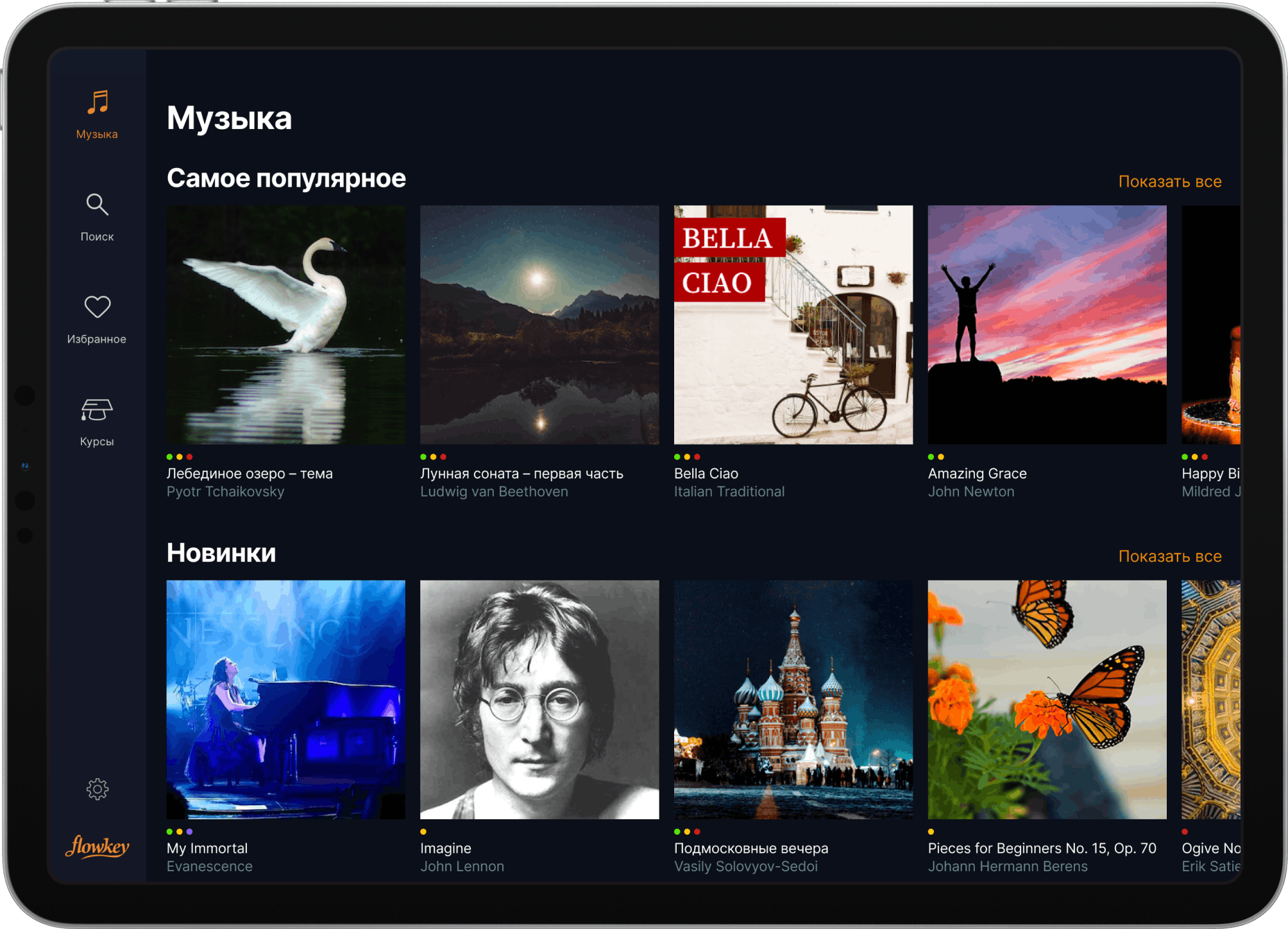Click Pieces for Beginners No. 15, Op. 70
Image resolution: width=1288 pixels, height=929 pixels.
[1042, 848]
